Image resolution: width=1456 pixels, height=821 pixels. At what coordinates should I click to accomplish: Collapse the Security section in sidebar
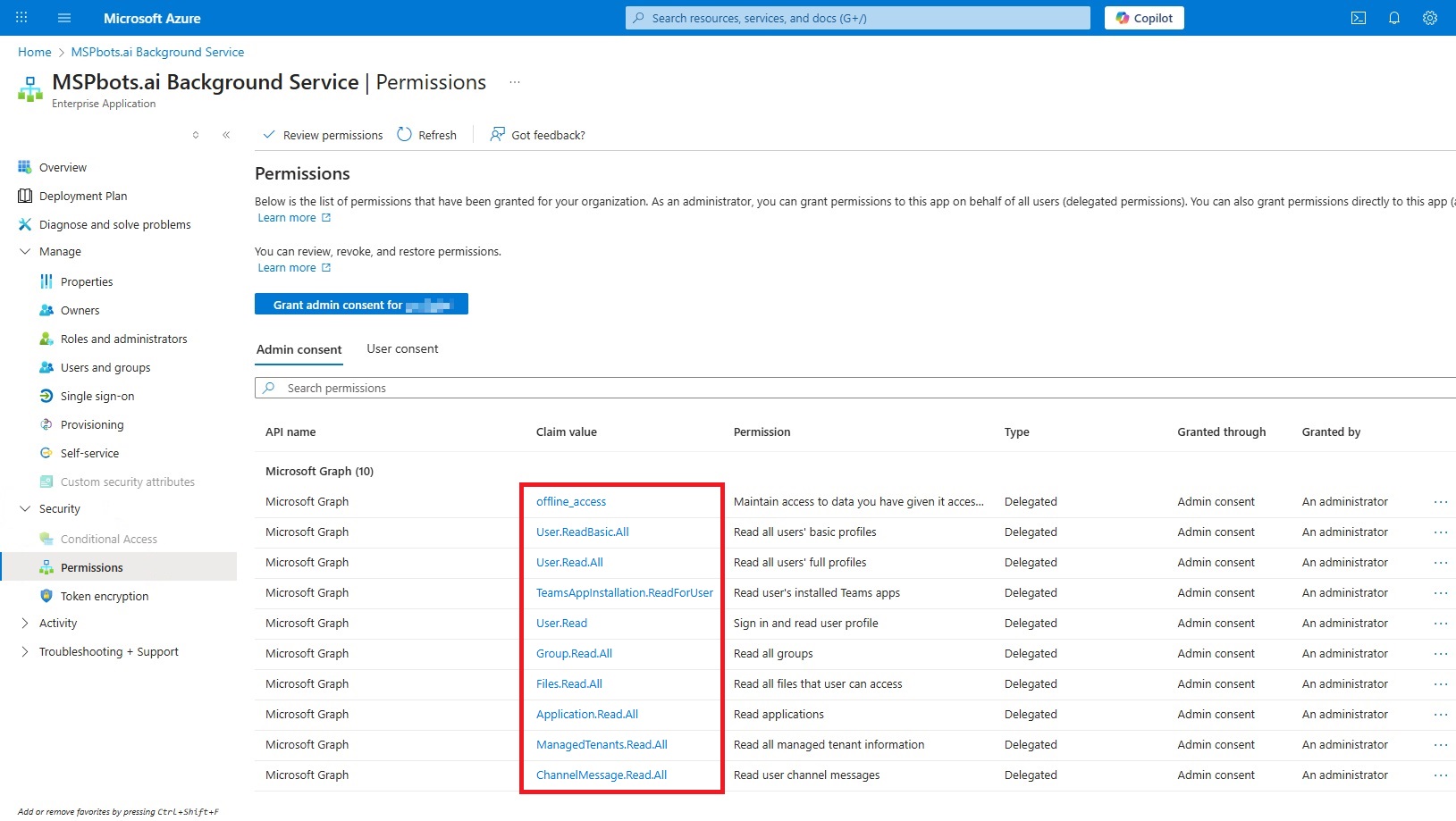coord(25,509)
